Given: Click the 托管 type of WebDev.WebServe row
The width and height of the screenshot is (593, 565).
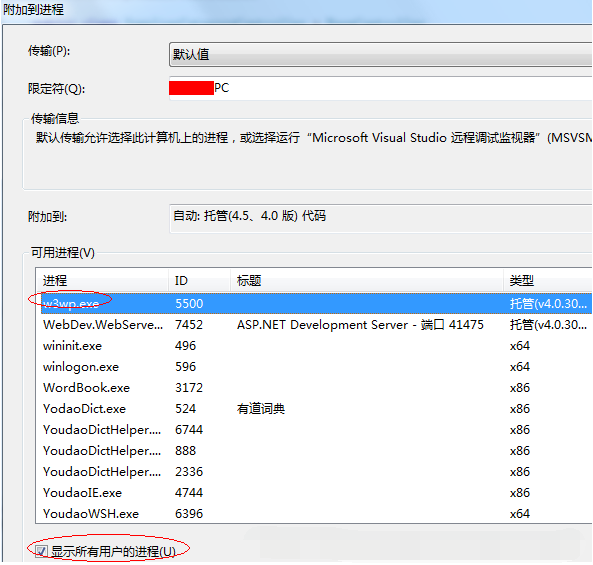Looking at the screenshot, I should point(548,324).
